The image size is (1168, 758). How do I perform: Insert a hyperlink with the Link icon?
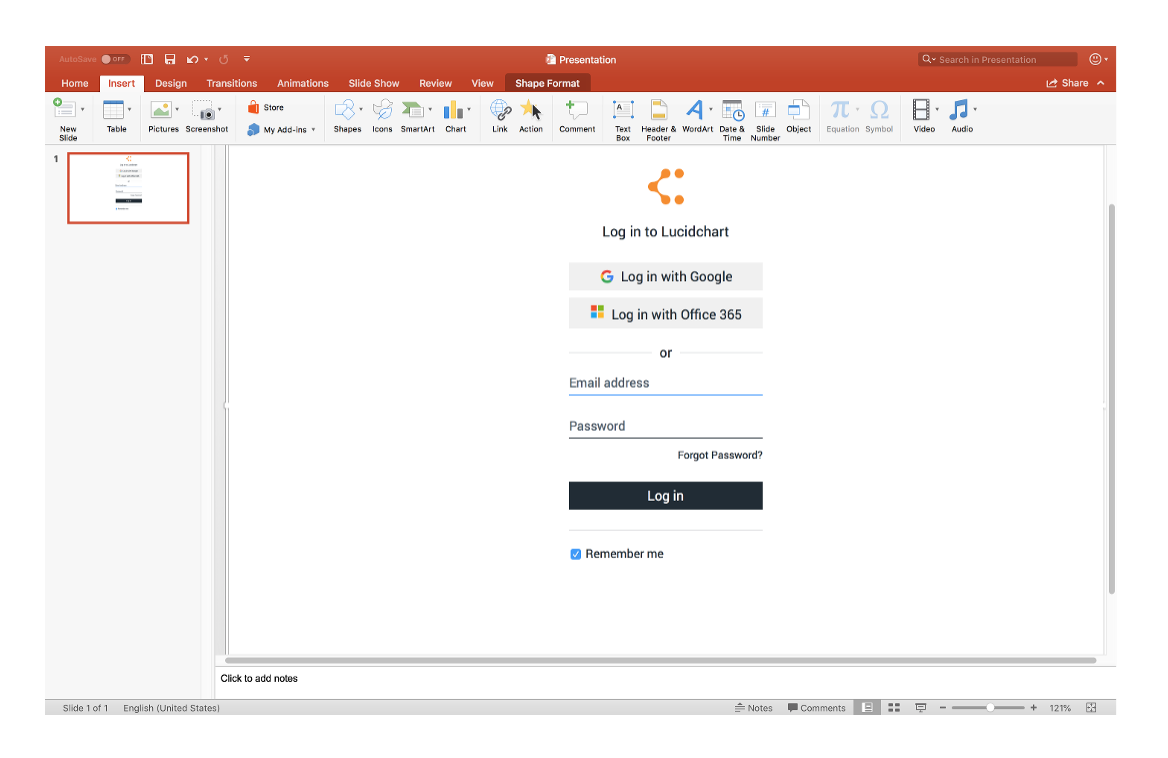500,110
